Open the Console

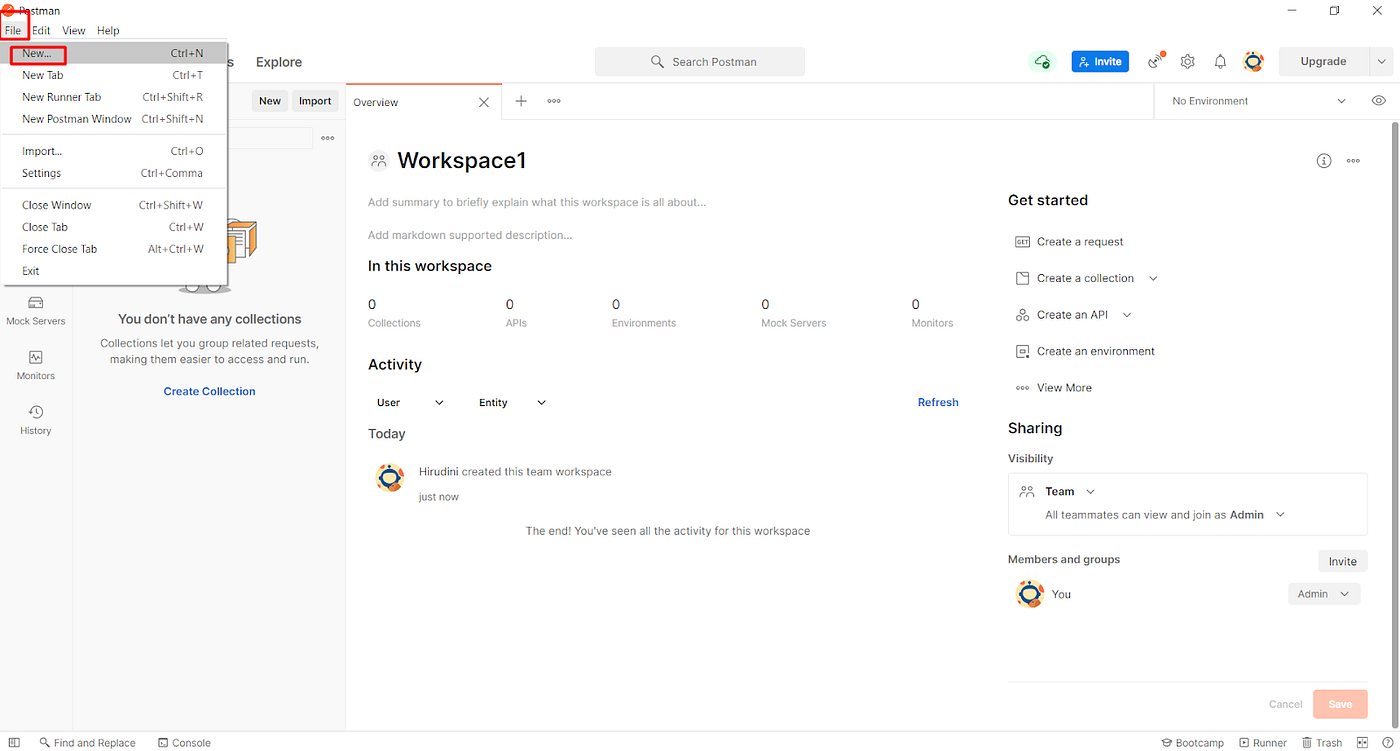point(184,743)
